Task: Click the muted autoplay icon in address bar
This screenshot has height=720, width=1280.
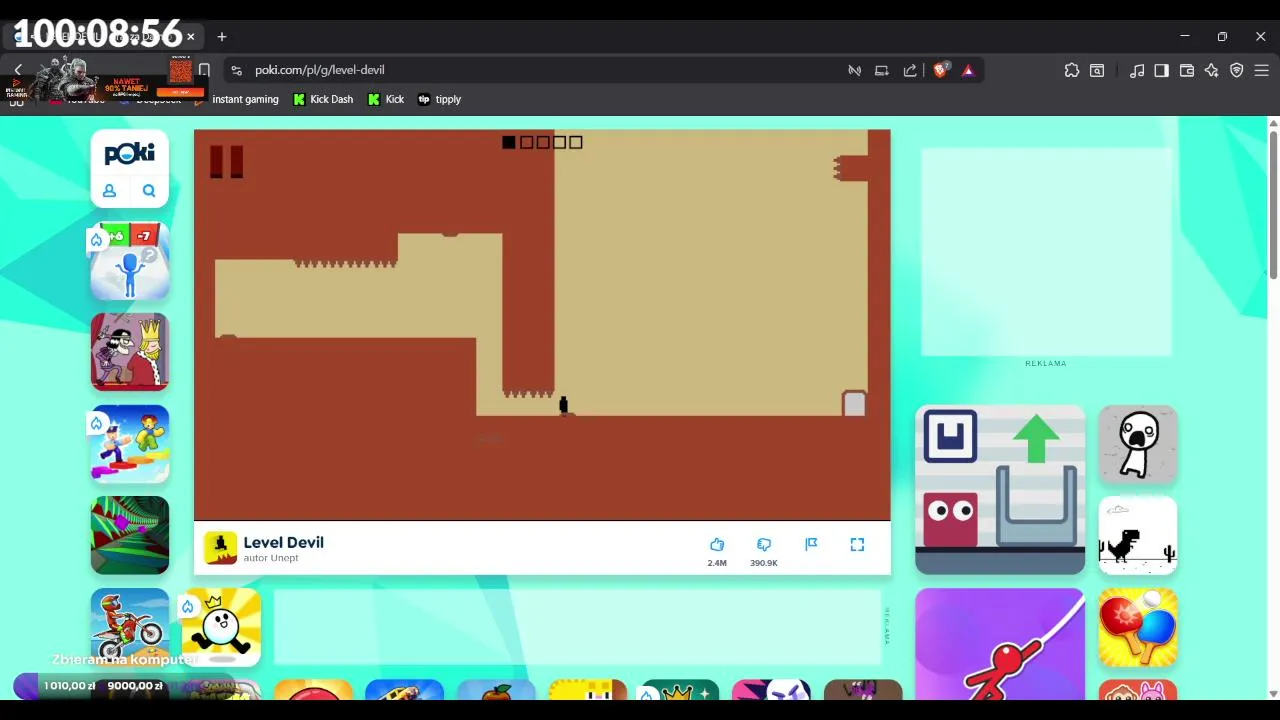Action: [854, 70]
